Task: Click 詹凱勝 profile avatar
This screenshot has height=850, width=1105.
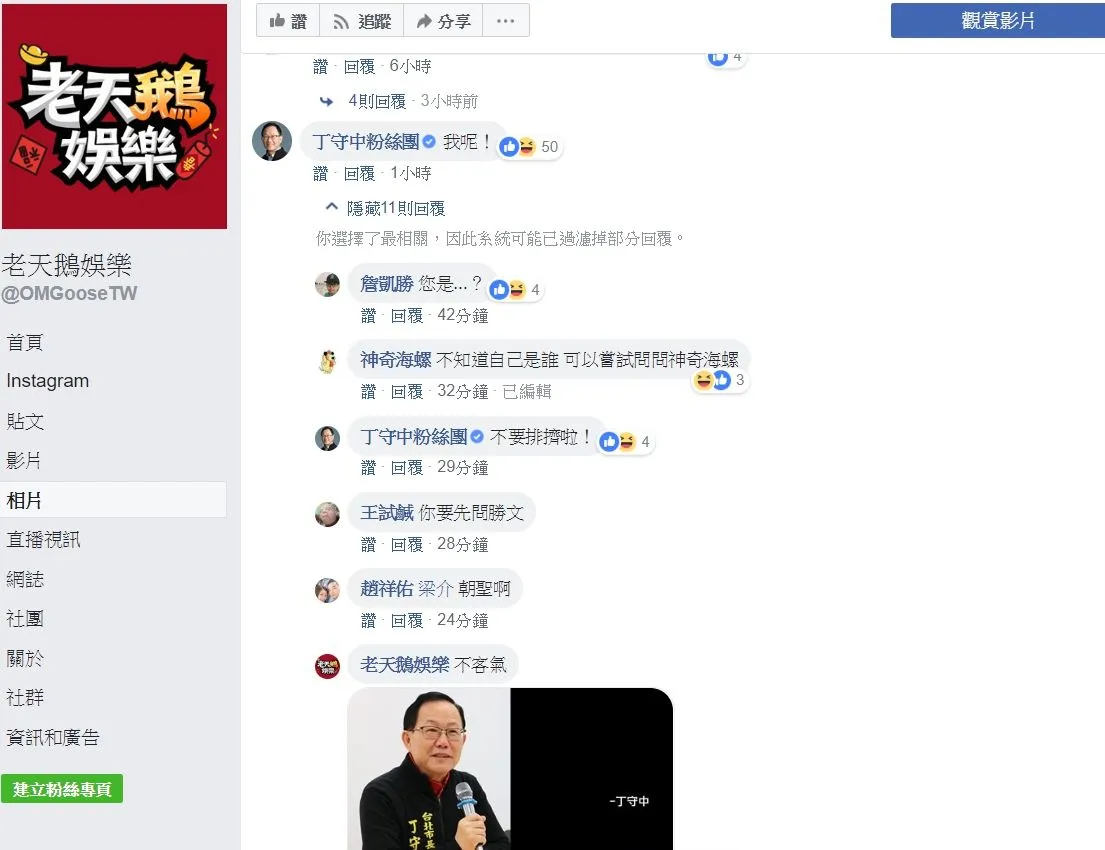Action: (327, 285)
